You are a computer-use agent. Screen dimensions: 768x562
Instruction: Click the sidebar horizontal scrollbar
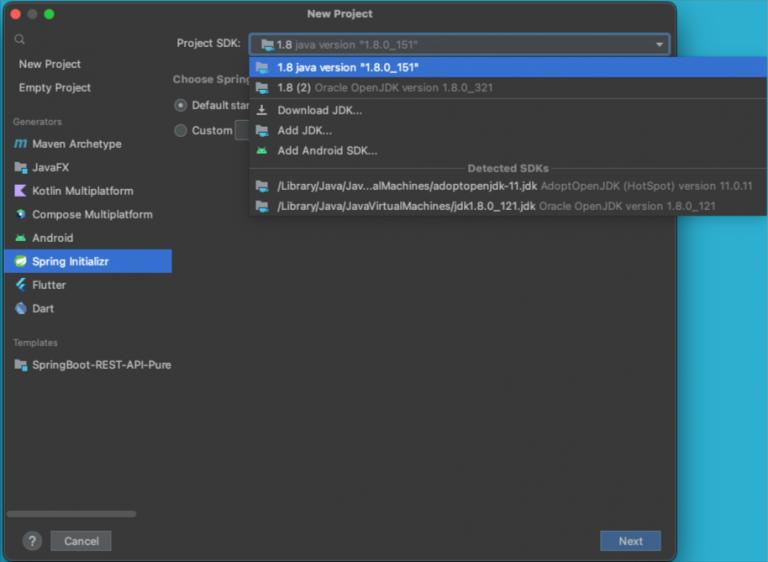(72, 514)
